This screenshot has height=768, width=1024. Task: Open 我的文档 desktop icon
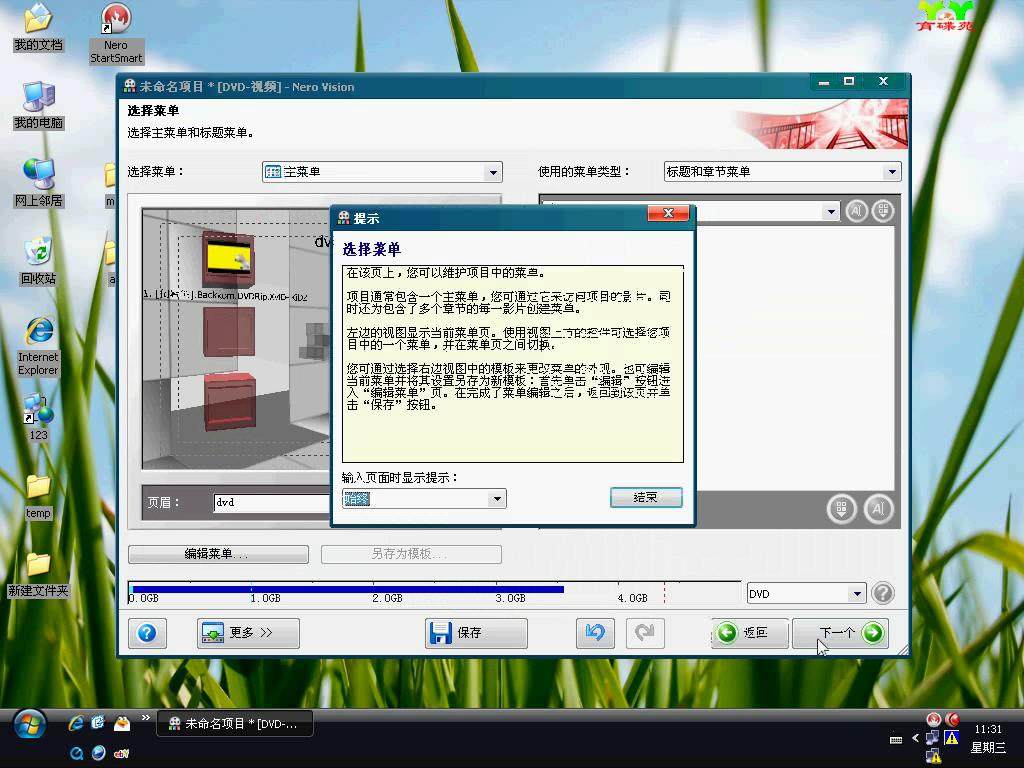39,27
